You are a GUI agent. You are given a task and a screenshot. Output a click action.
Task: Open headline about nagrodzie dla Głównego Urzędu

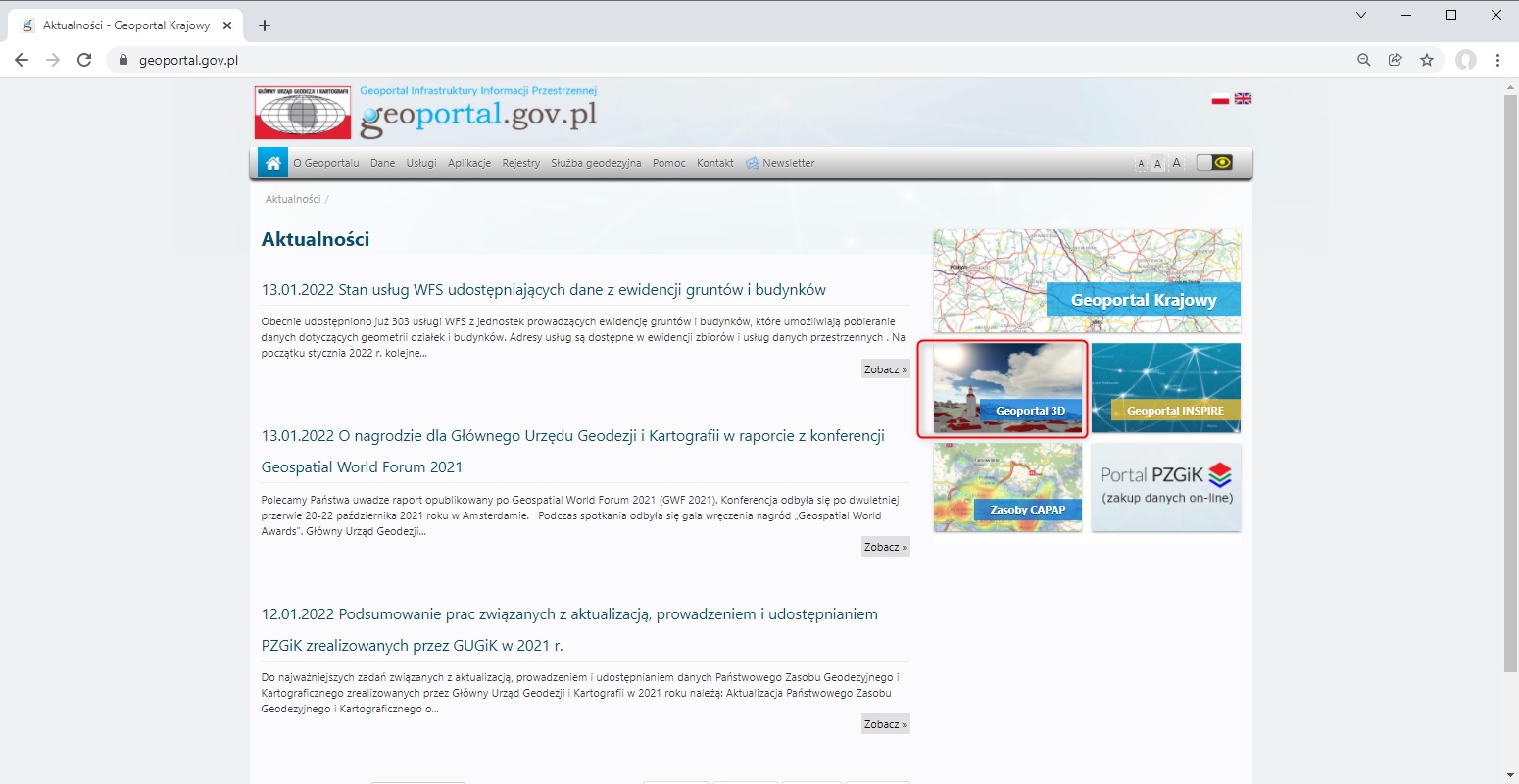pyautogui.click(x=573, y=452)
